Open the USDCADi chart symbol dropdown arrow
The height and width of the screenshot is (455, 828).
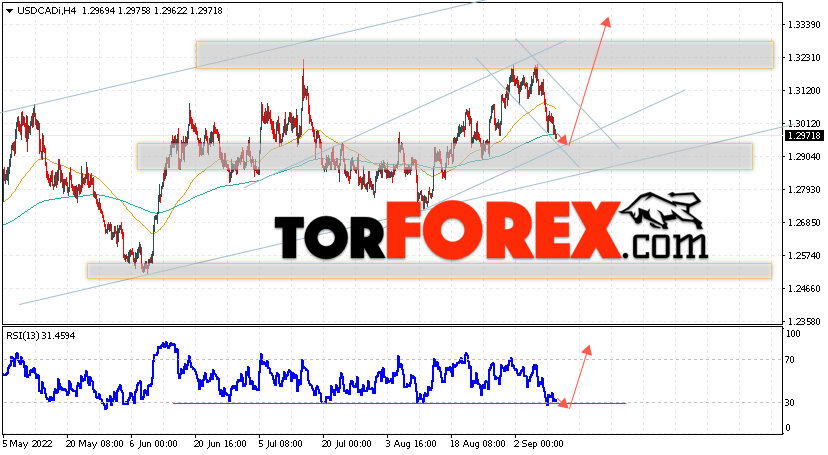click(9, 11)
